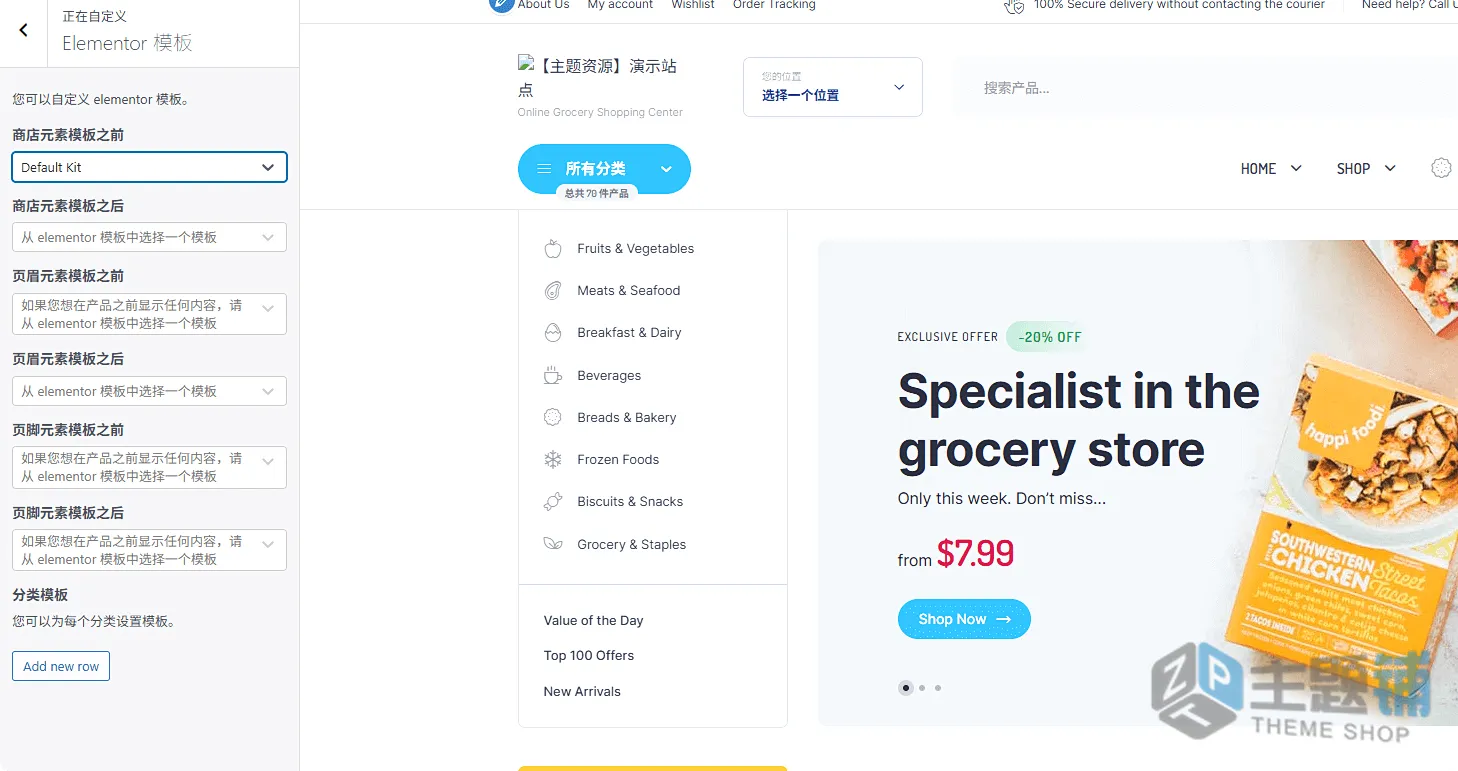This screenshot has height=771, width=1458.
Task: Expand the 选择一个位置 location selector
Action: (x=833, y=87)
